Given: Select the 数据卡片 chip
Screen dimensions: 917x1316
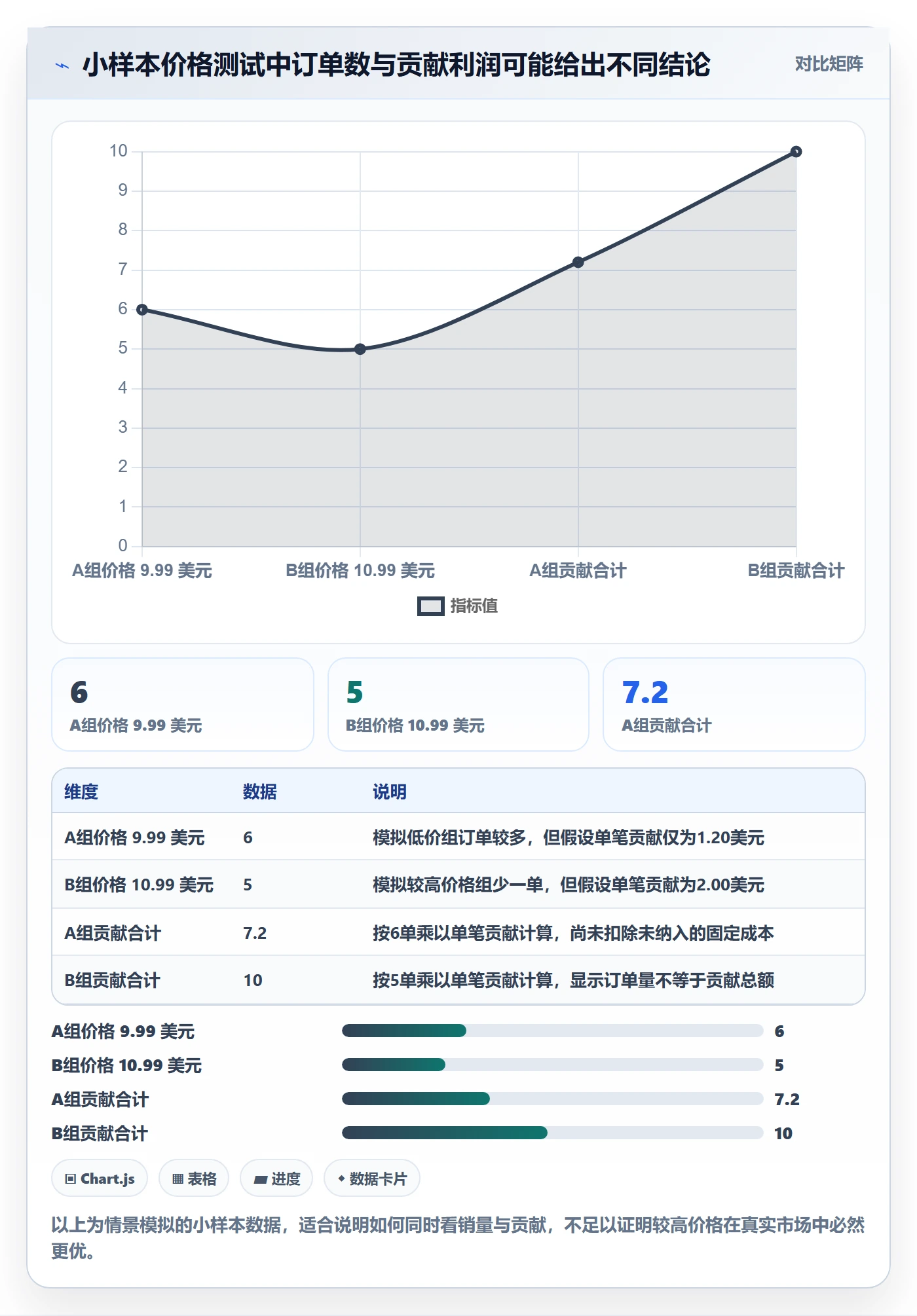Looking at the screenshot, I should (x=372, y=1179).
